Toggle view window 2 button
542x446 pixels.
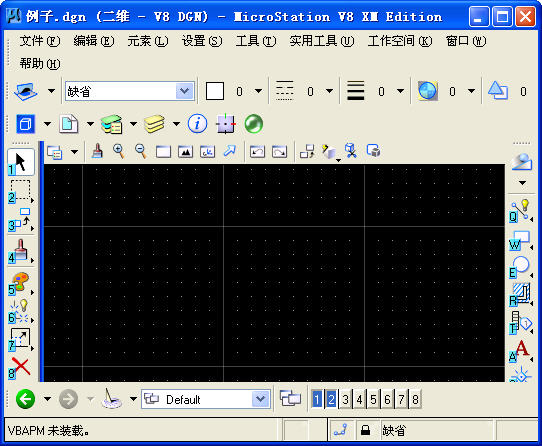pyautogui.click(x=331, y=399)
